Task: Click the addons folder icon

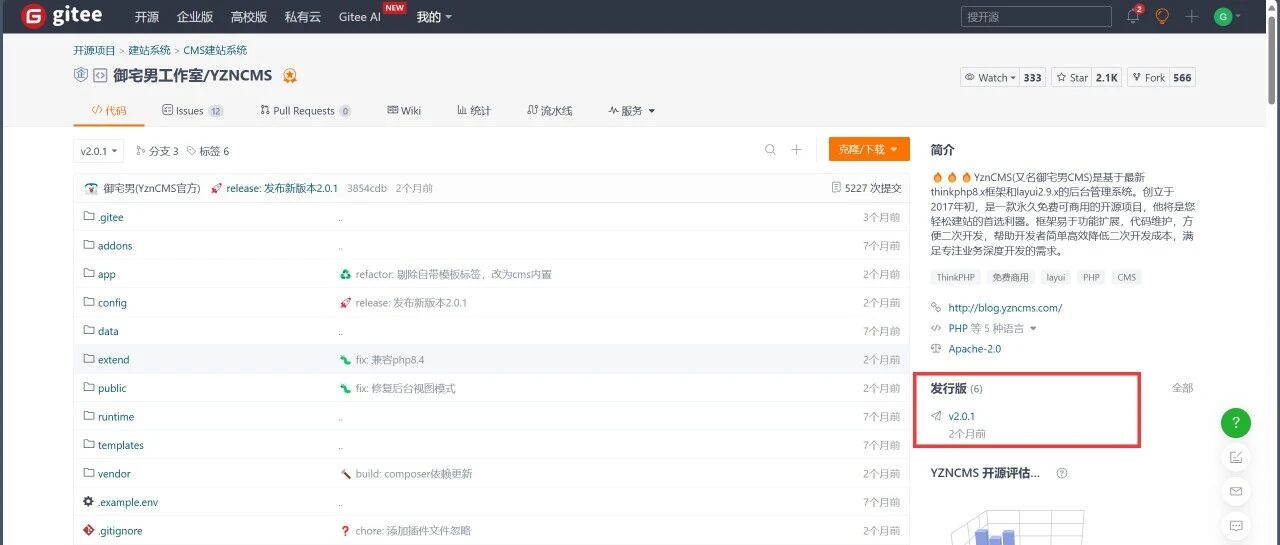Action: (89, 245)
